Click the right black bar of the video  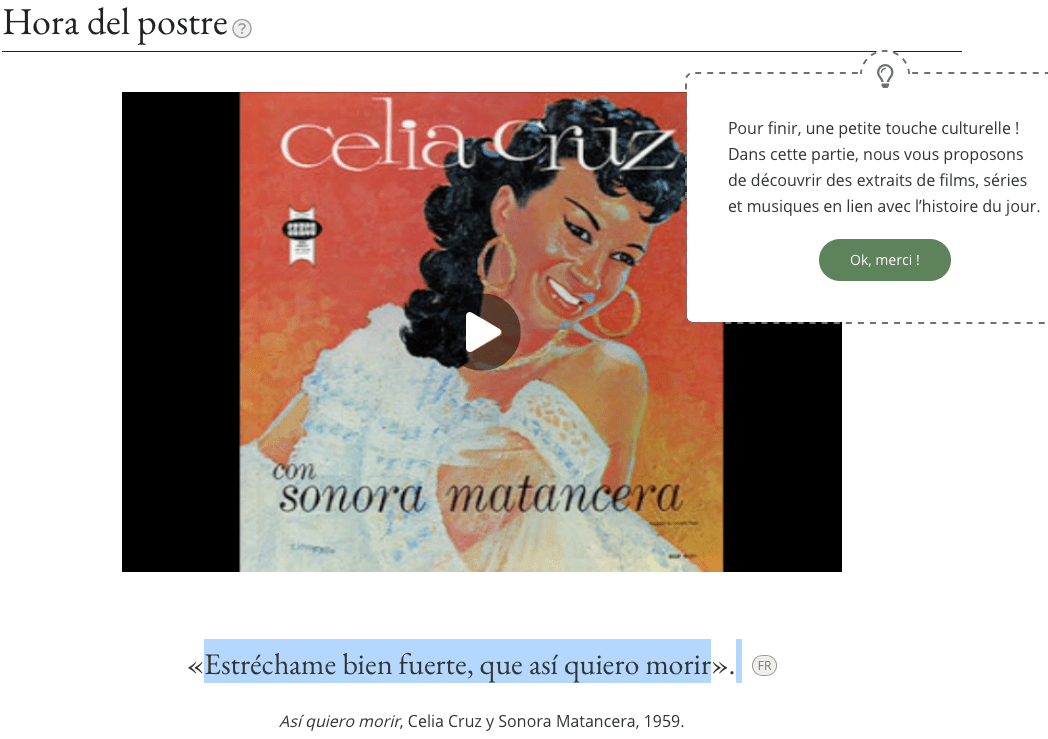[x=782, y=446]
